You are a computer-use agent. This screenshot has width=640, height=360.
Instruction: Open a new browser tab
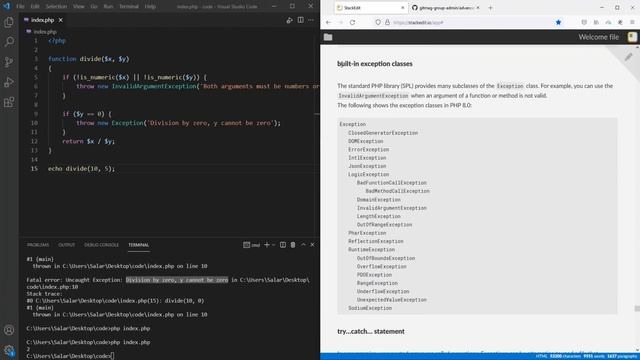pos(490,8)
